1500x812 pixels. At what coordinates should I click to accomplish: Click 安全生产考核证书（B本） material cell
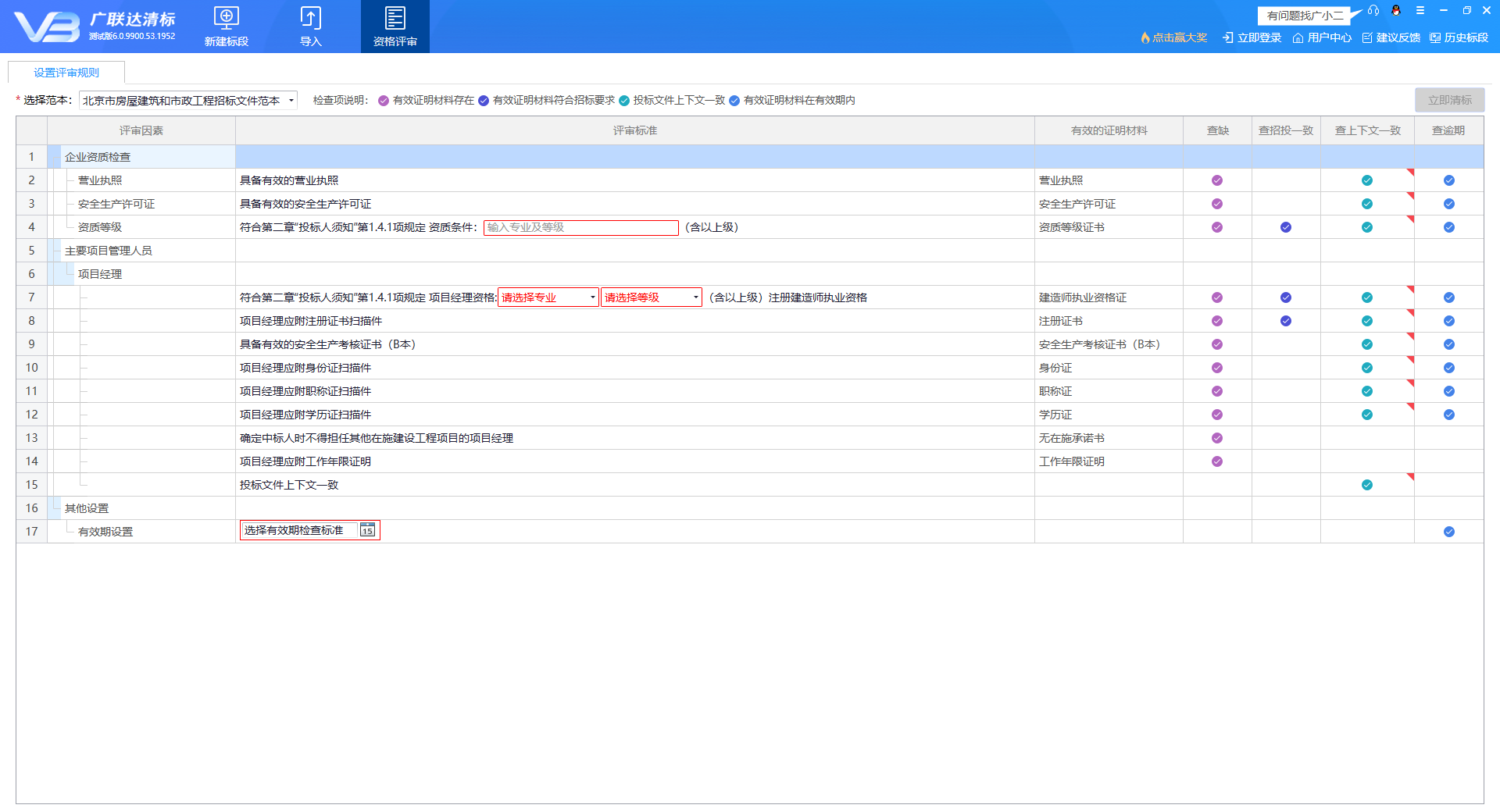point(1109,344)
